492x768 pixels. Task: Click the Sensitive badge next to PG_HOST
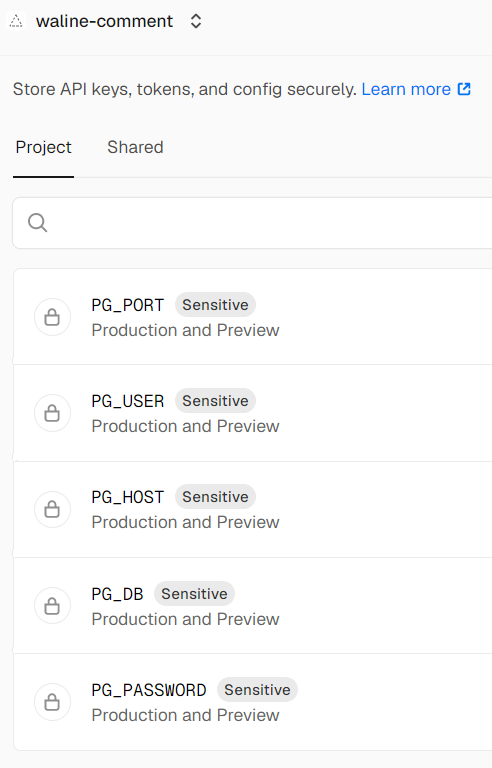coord(215,497)
